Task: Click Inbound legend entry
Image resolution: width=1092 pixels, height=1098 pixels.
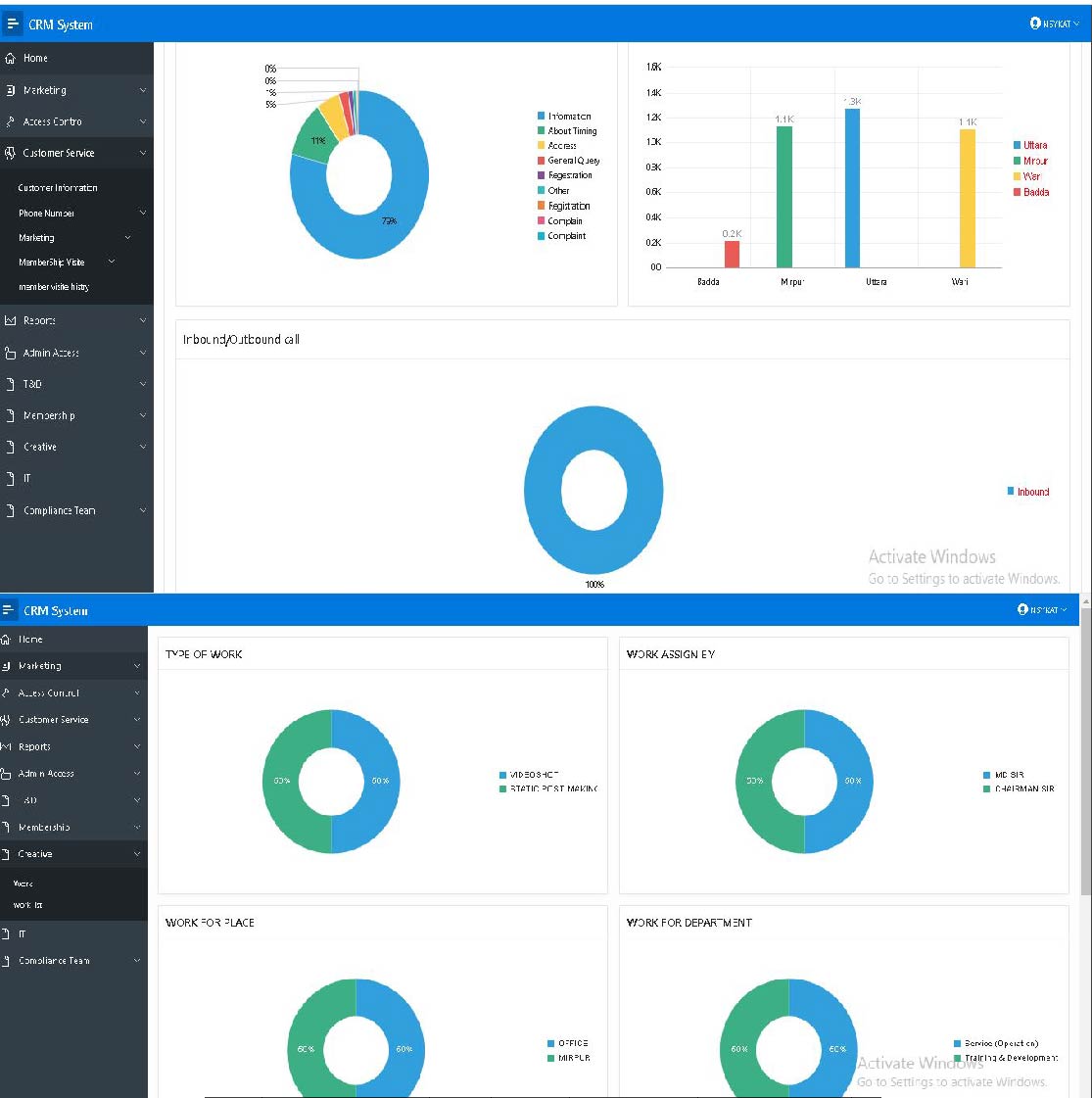Action: coord(1028,492)
